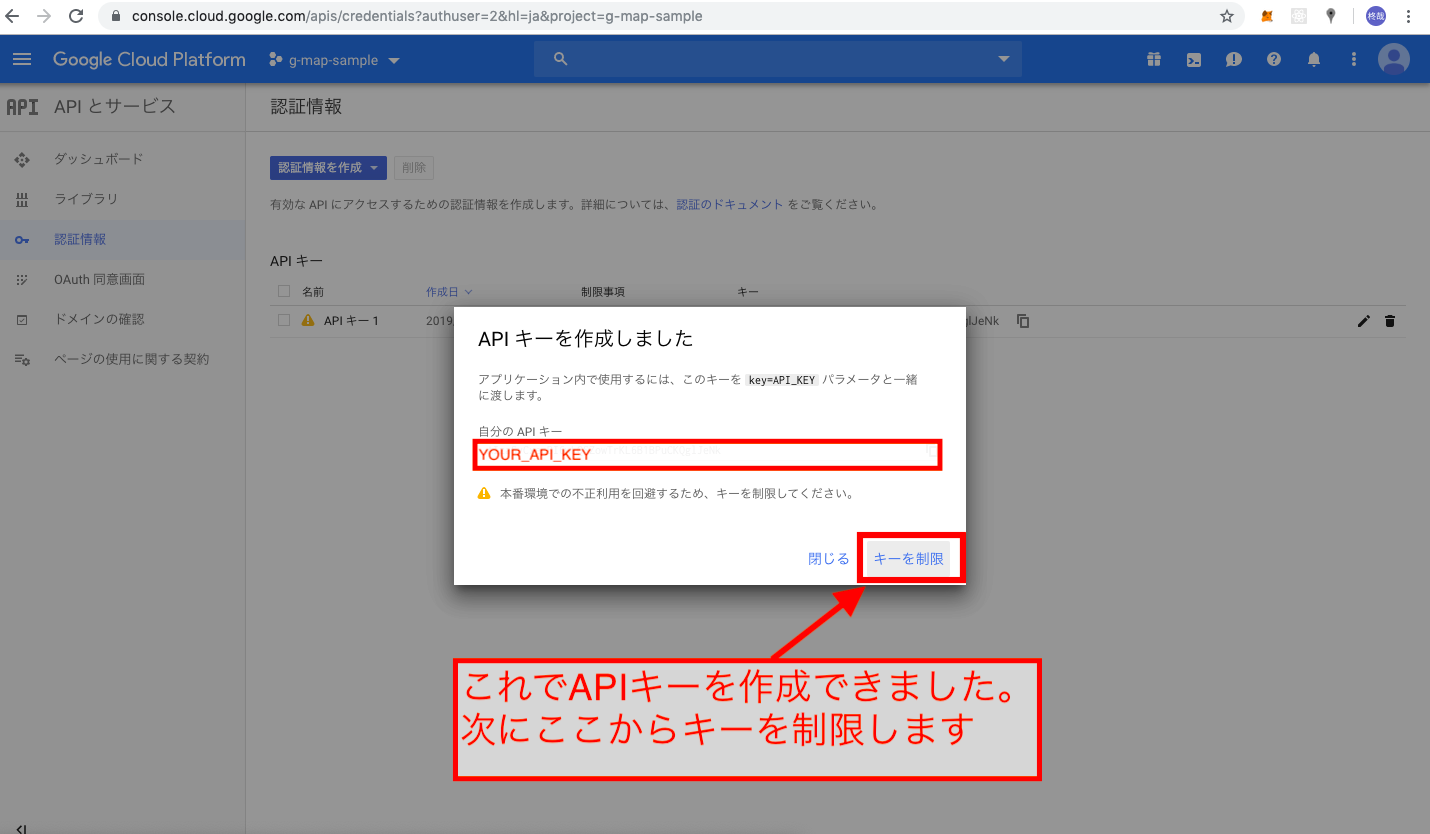The height and width of the screenshot is (834, 1430).
Task: Open notifications via the bell icon
Action: click(1313, 59)
